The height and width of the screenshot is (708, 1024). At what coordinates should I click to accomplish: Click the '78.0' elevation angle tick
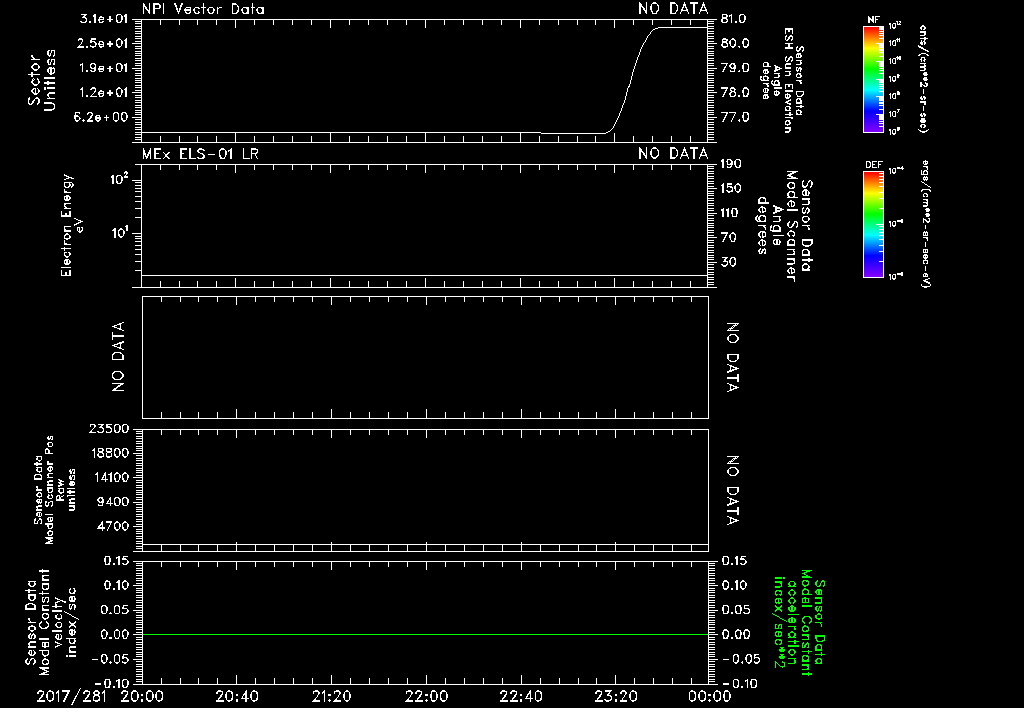point(735,93)
